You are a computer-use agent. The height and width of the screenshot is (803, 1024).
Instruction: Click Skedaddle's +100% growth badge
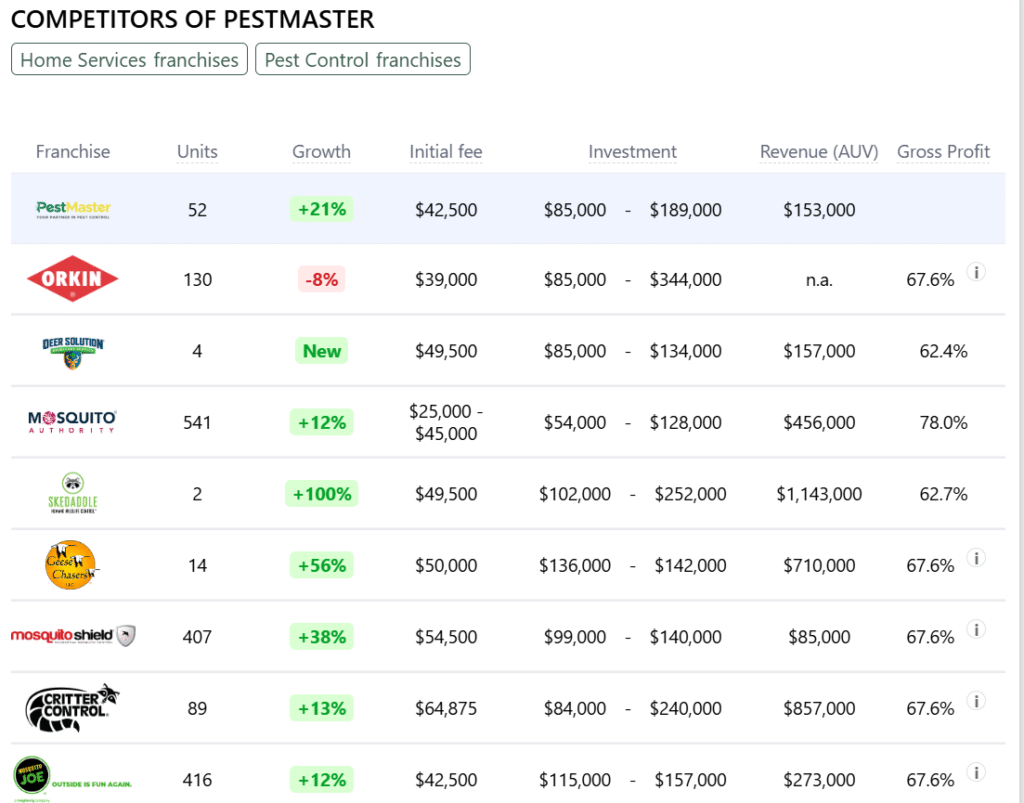(x=321, y=494)
